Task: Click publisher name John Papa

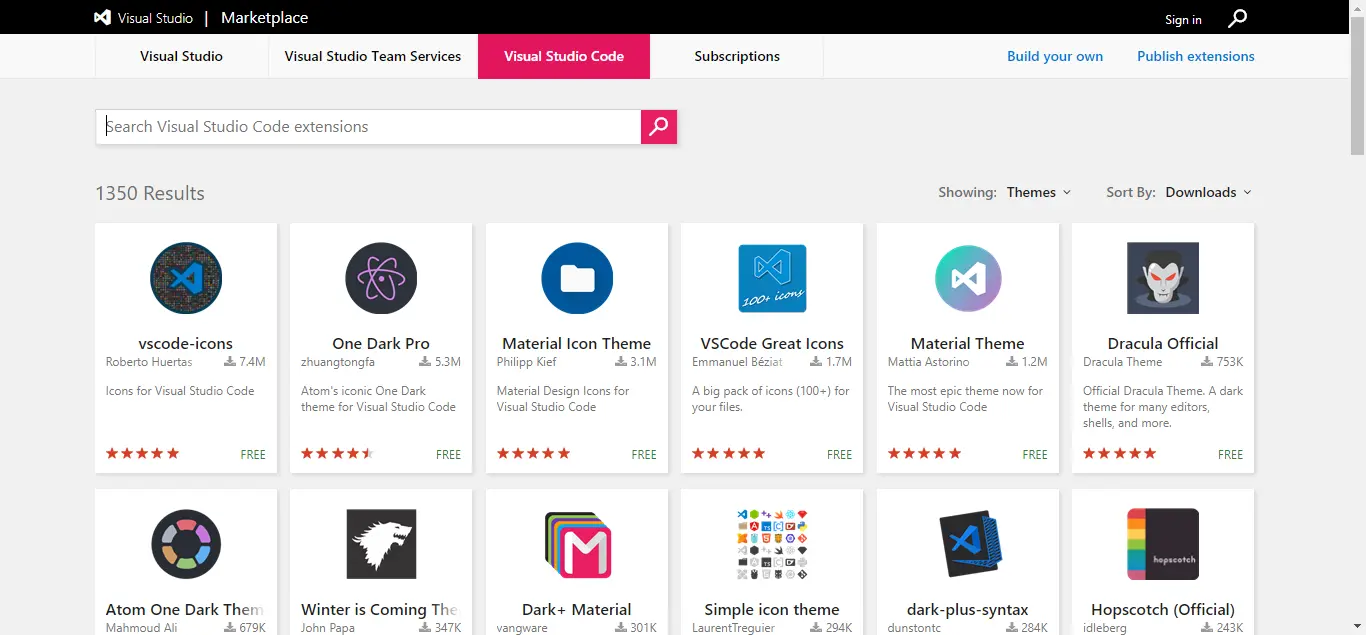Action: point(330,628)
